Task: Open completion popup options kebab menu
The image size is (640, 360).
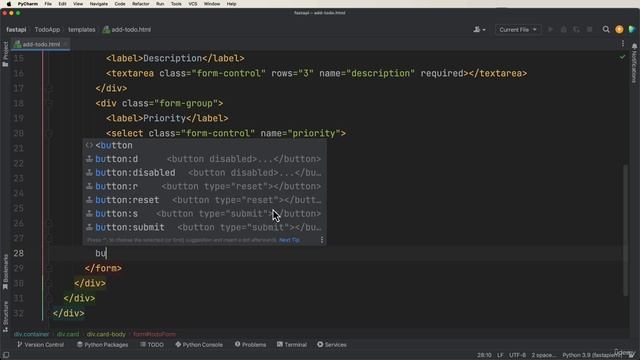Action: [x=322, y=240]
